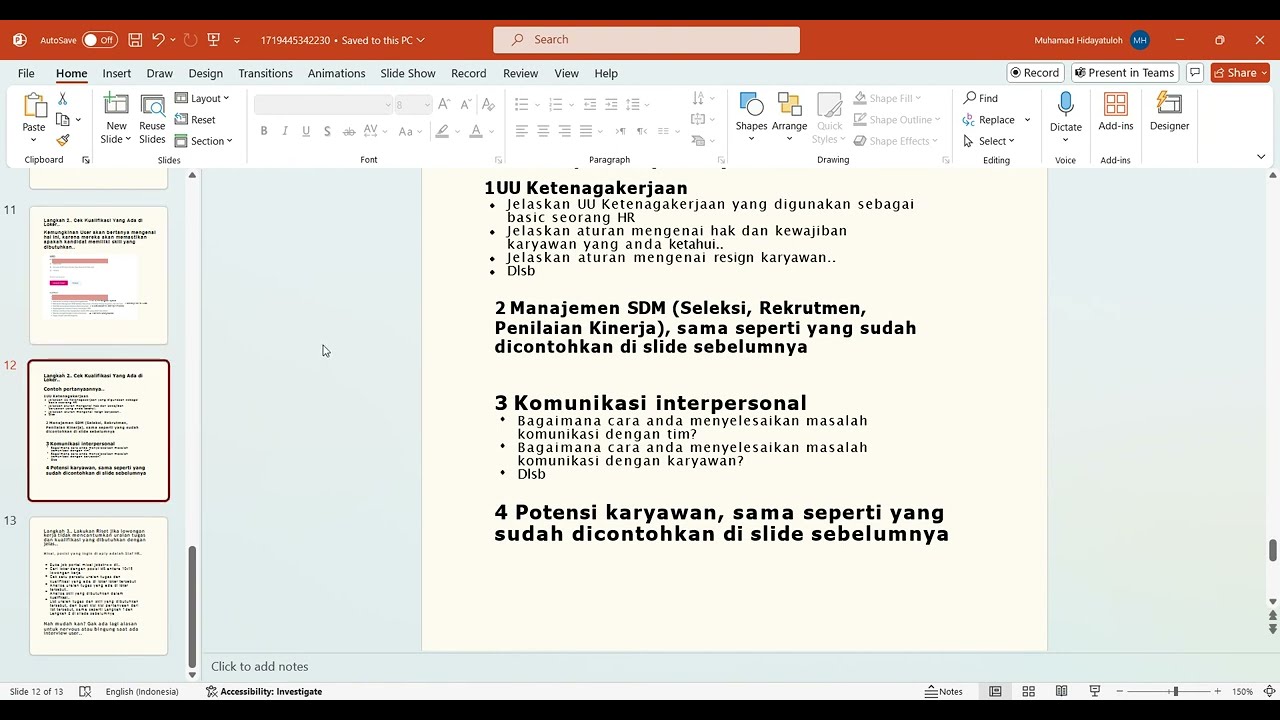Viewport: 1280px width, 720px height.
Task: Toggle Bold formatting
Action: coord(264,131)
